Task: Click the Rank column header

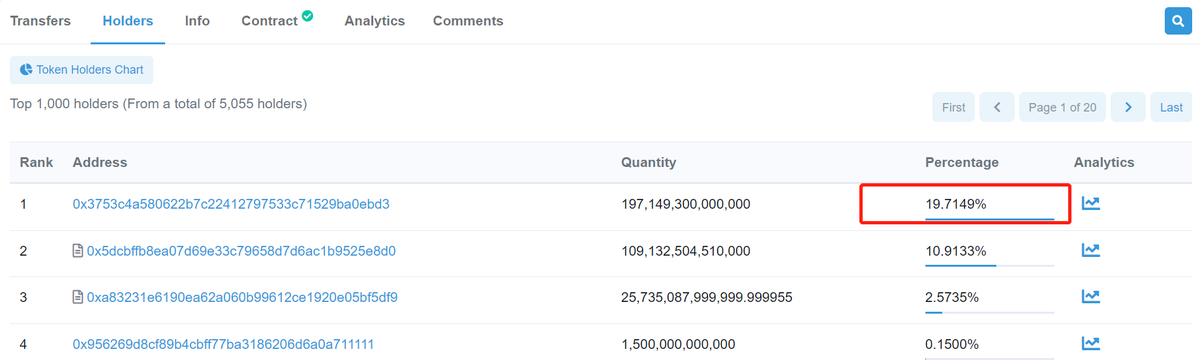Action: click(x=36, y=162)
